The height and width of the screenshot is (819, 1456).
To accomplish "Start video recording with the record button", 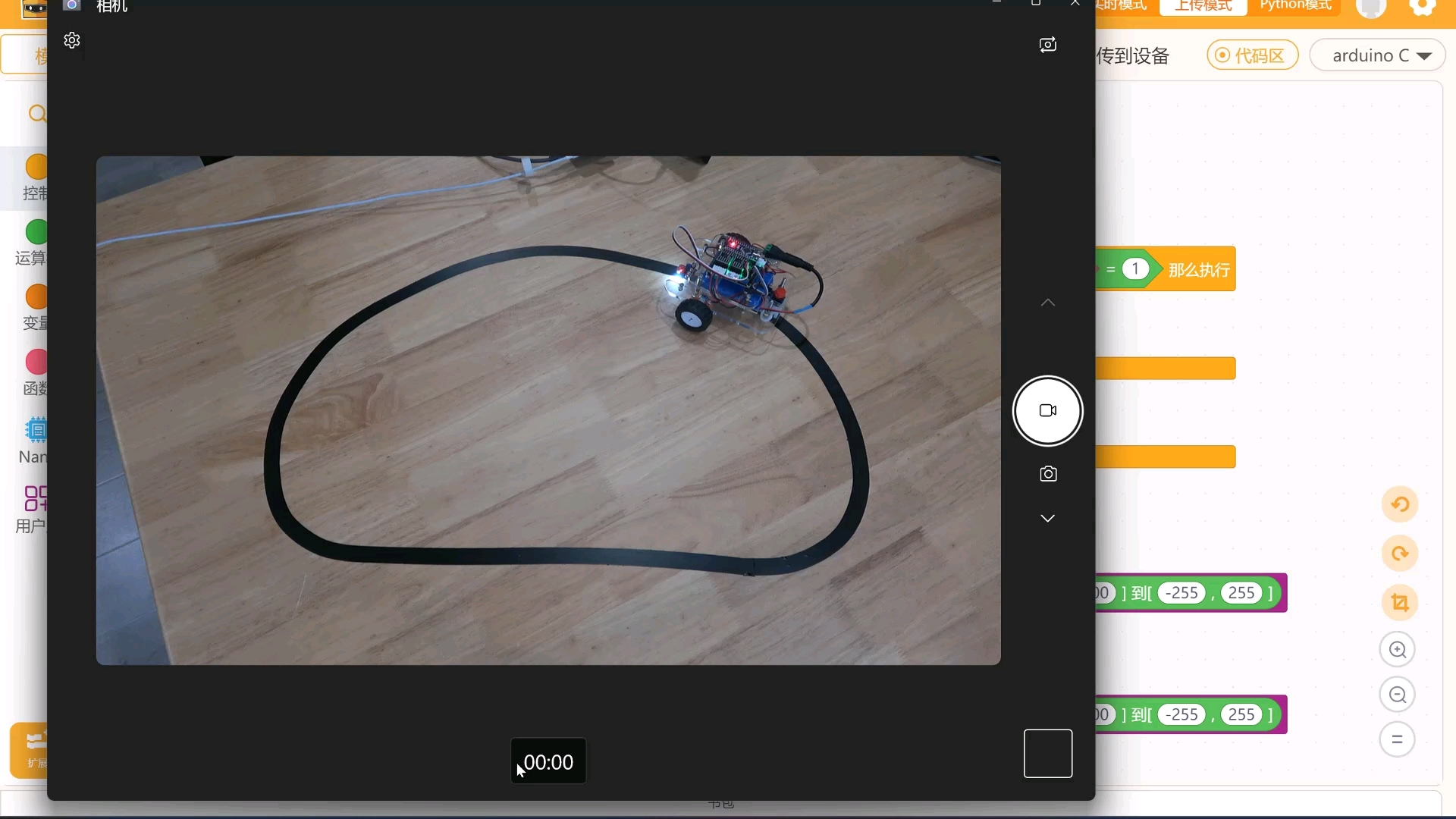I will coord(1047,411).
